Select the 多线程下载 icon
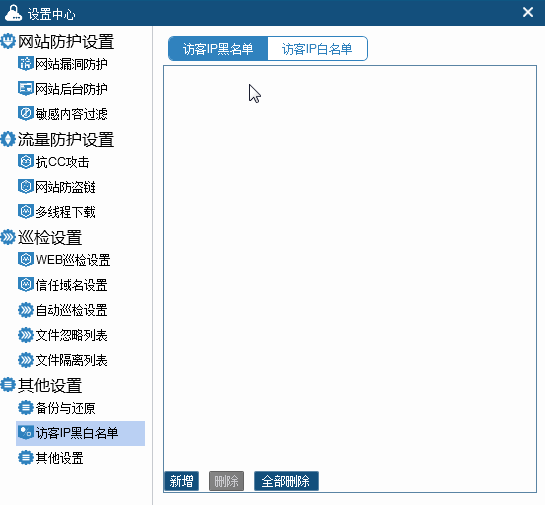 click(x=25, y=212)
